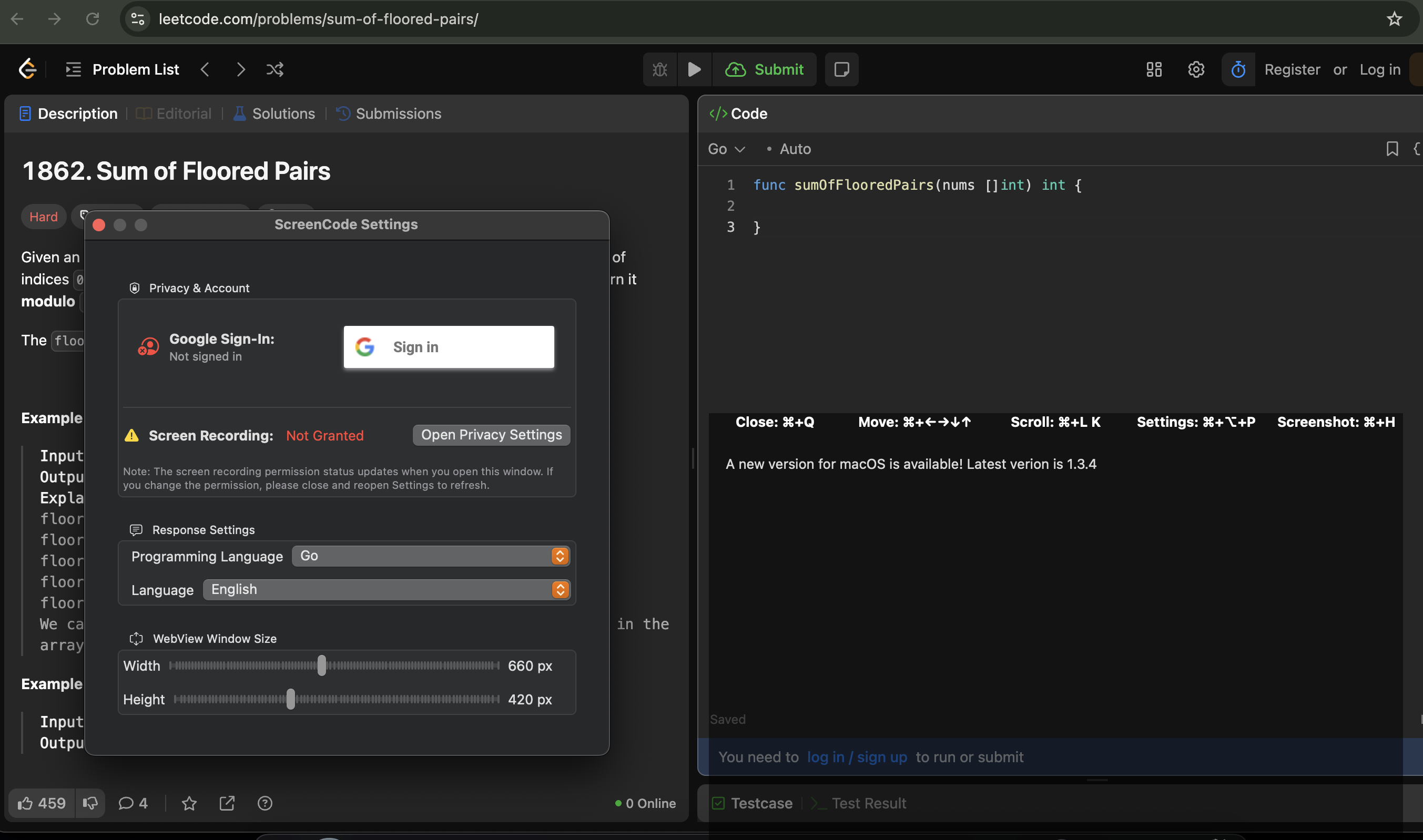
Task: Click the log in / sign up link
Action: [x=857, y=757]
